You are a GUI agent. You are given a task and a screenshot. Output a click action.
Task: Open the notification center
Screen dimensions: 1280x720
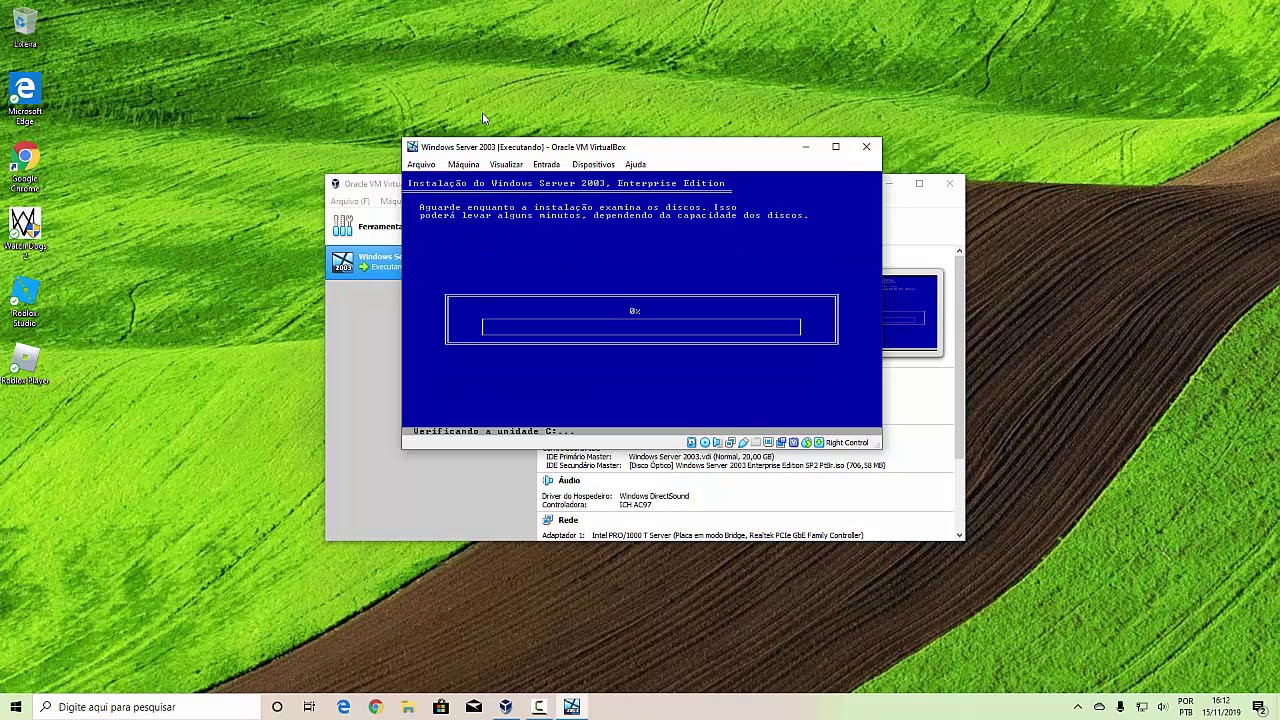pyautogui.click(x=1259, y=707)
